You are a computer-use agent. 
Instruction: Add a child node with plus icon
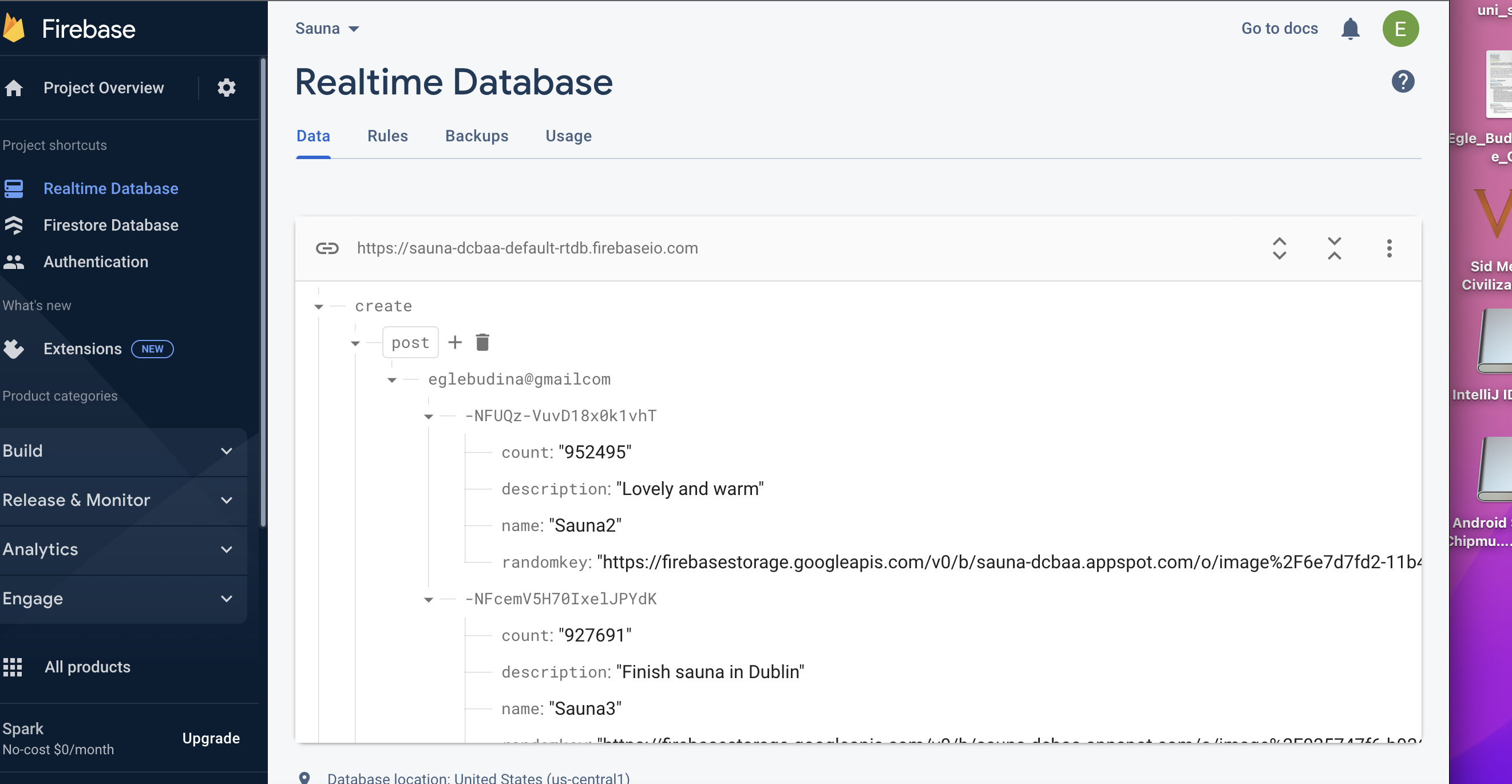[455, 342]
